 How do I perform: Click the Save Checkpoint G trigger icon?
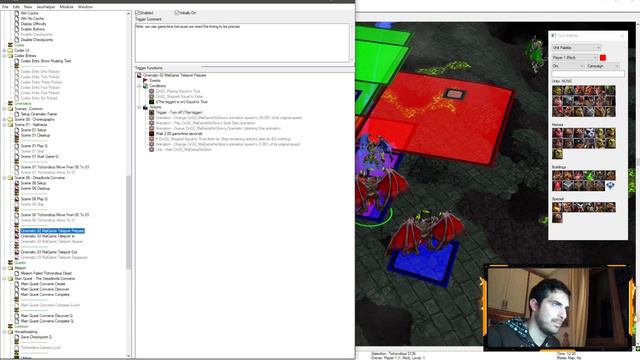pos(17,337)
